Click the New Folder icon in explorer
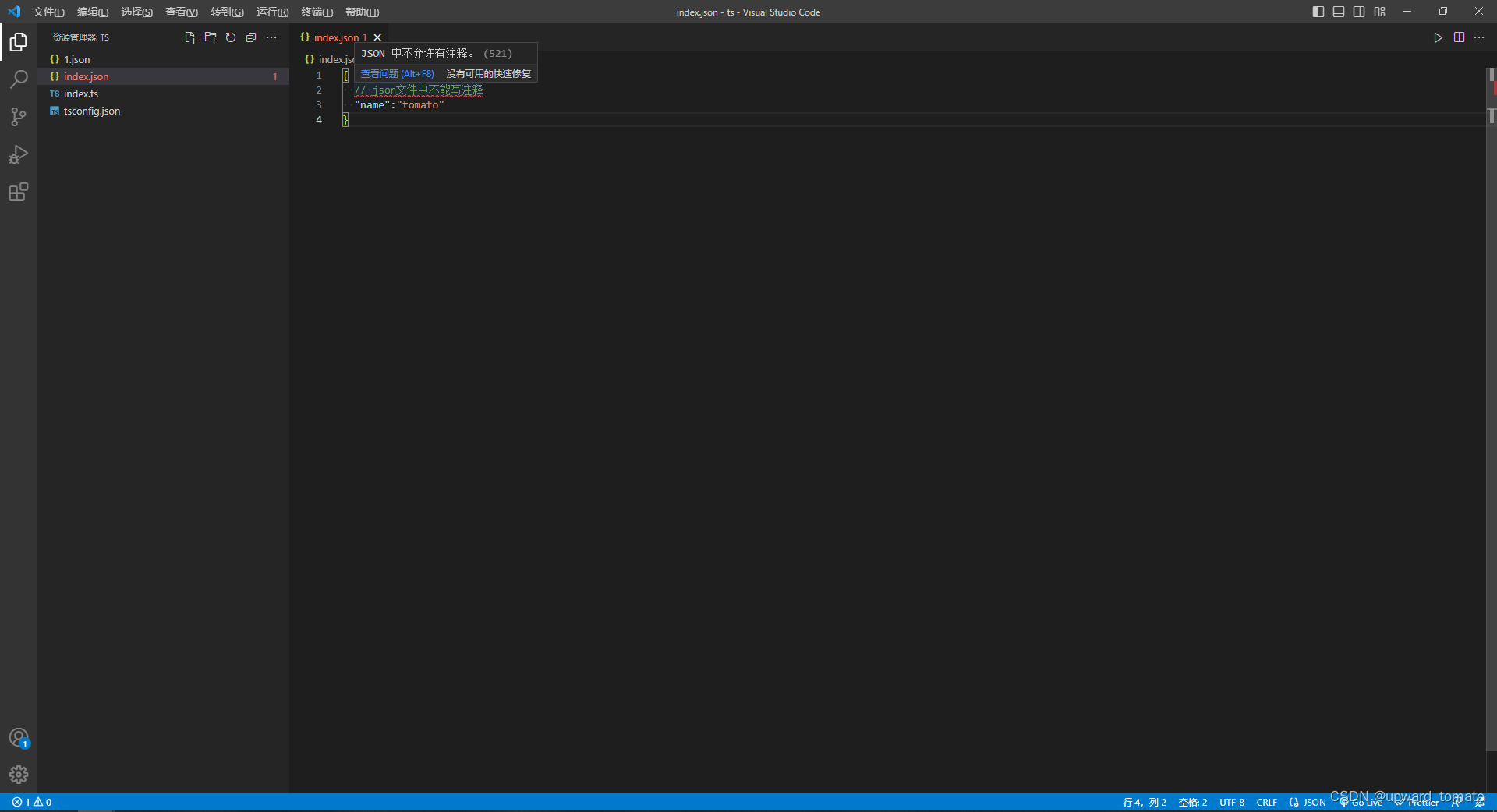Screen dimensions: 1497x812 pyautogui.click(x=211, y=37)
